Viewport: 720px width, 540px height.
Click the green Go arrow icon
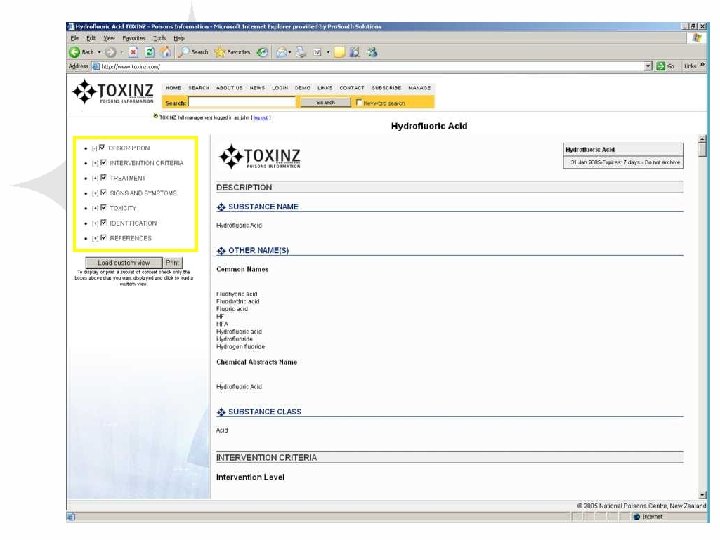pos(660,66)
